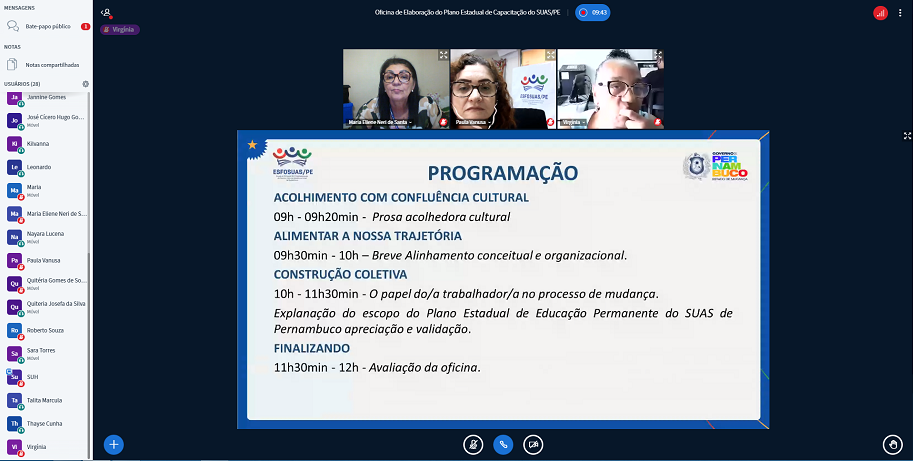Click the Virginia talking indicator badge
Image resolution: width=913 pixels, height=461 pixels.
[119, 30]
